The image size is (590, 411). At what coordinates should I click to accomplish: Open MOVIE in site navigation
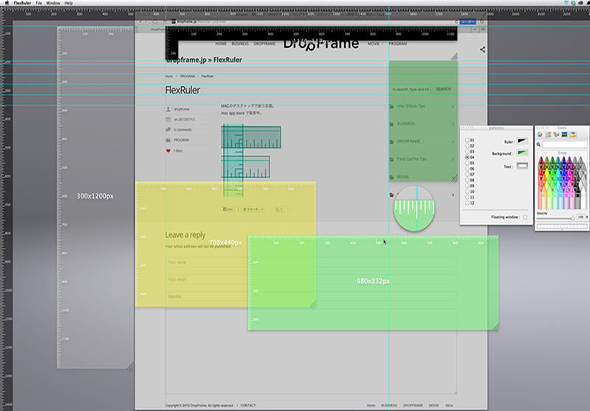[x=373, y=44]
